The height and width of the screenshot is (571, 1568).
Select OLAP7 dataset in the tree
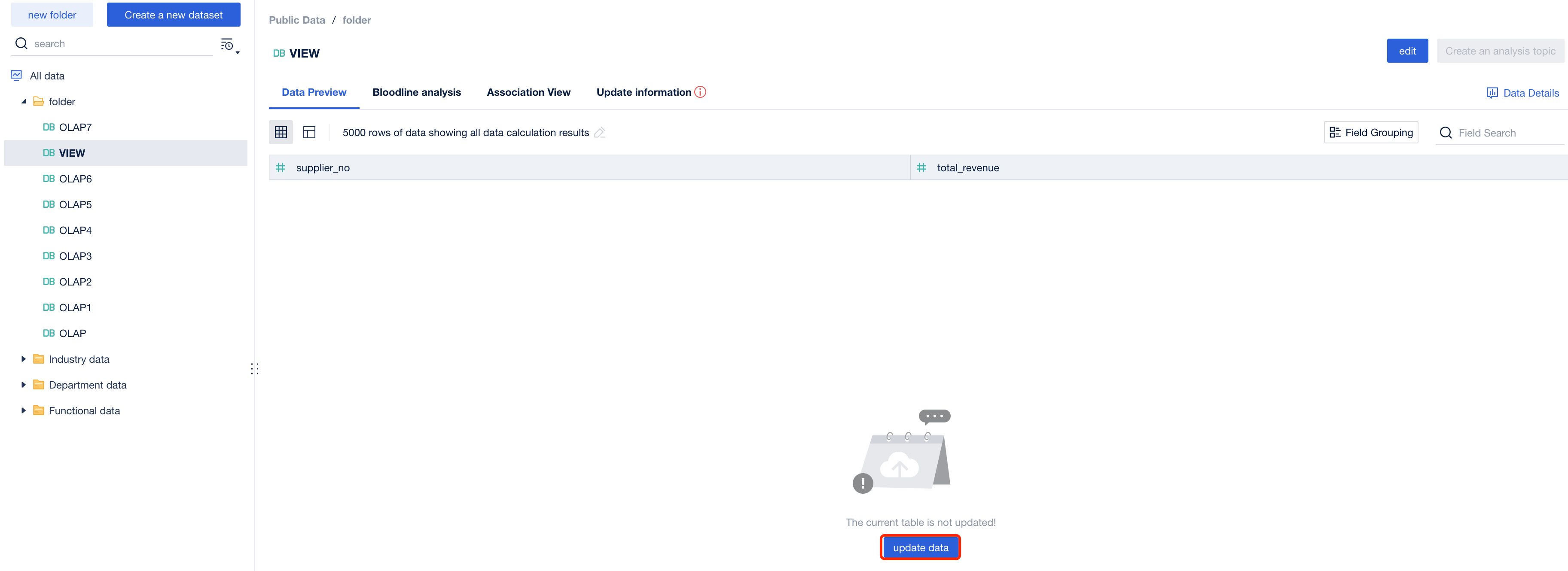click(x=75, y=127)
